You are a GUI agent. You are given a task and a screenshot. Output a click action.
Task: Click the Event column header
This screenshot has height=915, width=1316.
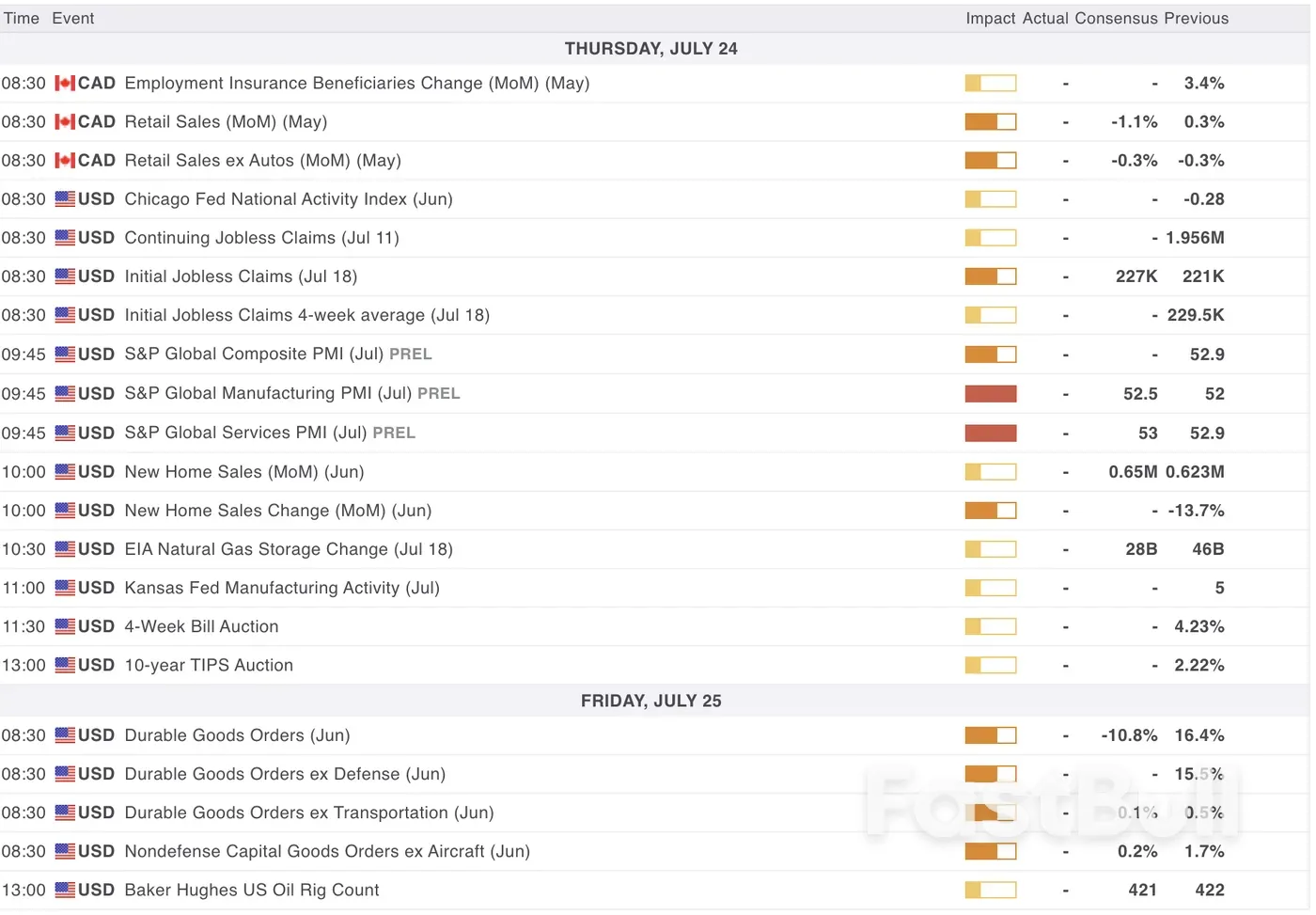pyautogui.click(x=72, y=19)
